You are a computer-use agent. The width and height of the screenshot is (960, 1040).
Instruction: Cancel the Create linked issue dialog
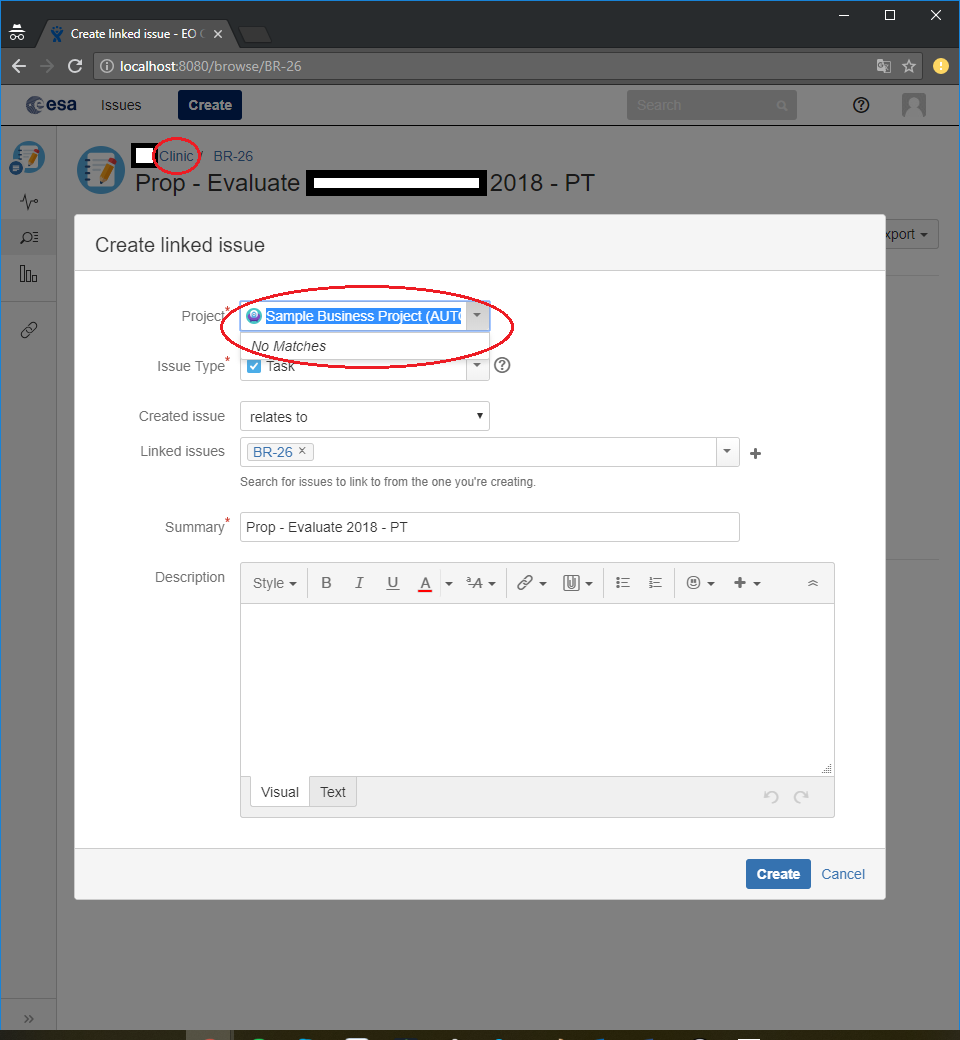tap(843, 874)
